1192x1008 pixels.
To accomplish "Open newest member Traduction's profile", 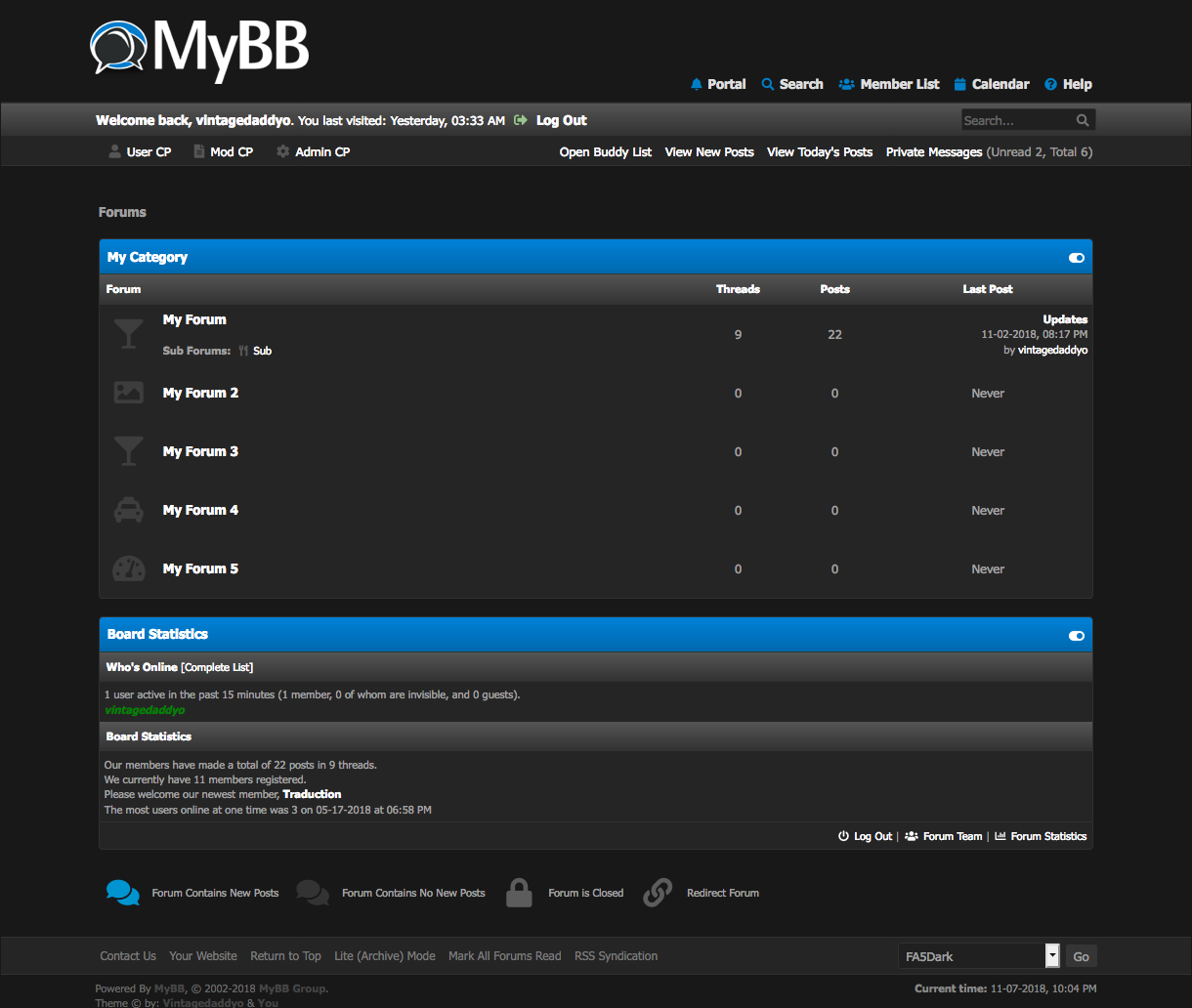I will click(312, 794).
